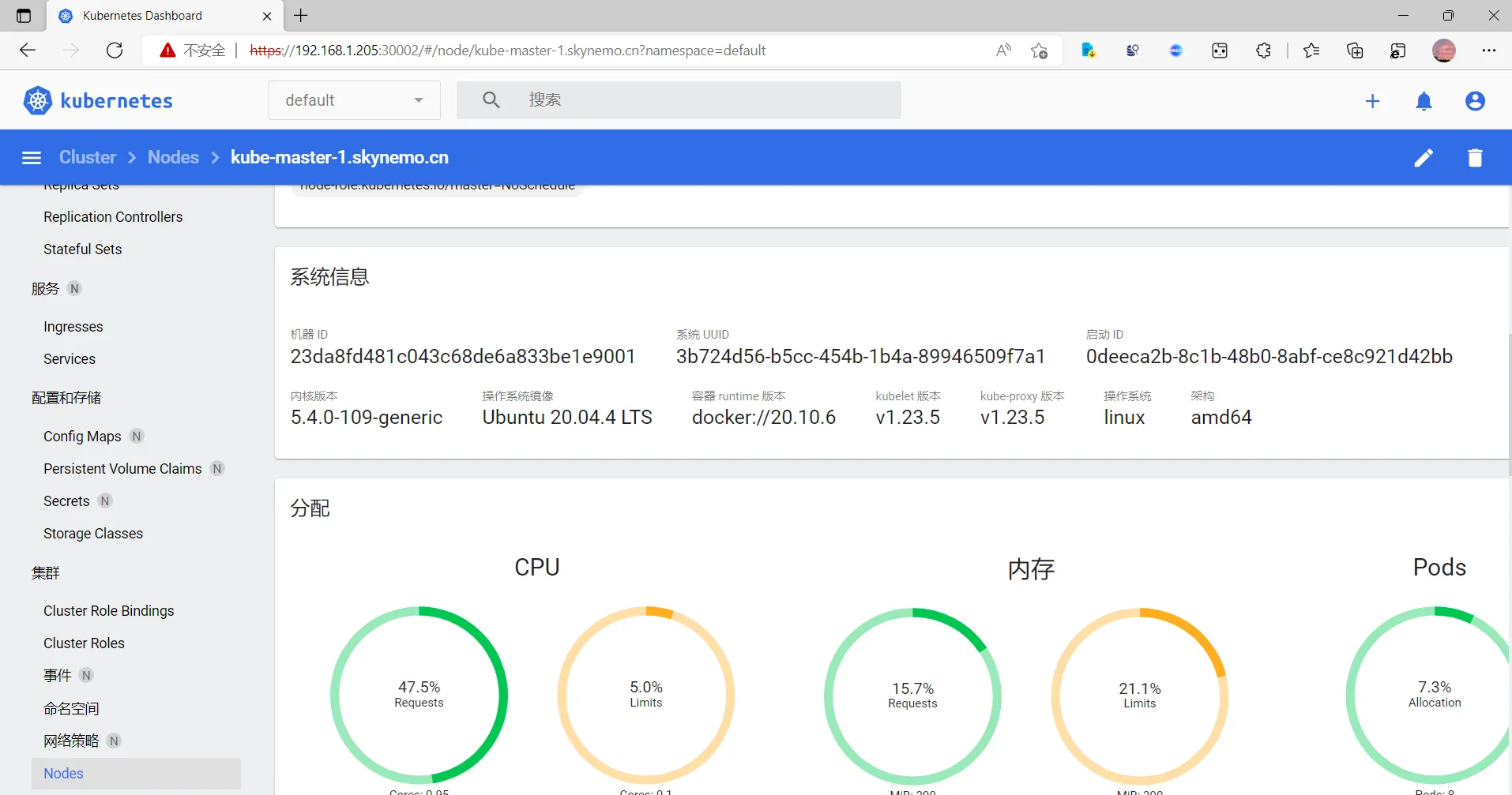Open browser extensions puzzle icon
The height and width of the screenshot is (795, 1512).
click(x=1263, y=51)
